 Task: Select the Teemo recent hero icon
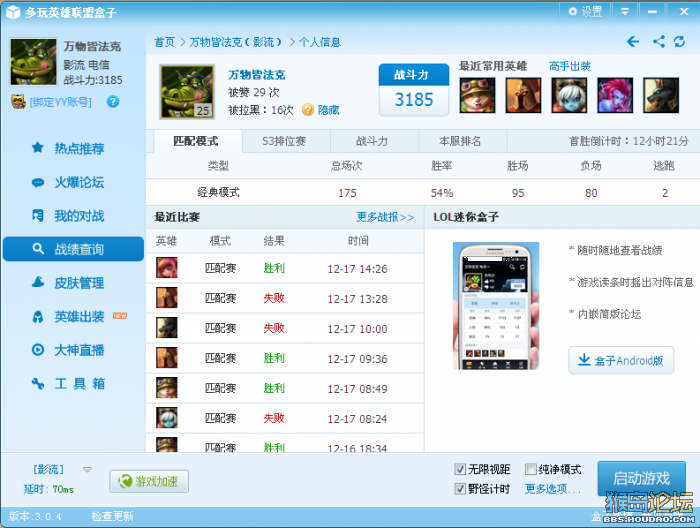478,95
